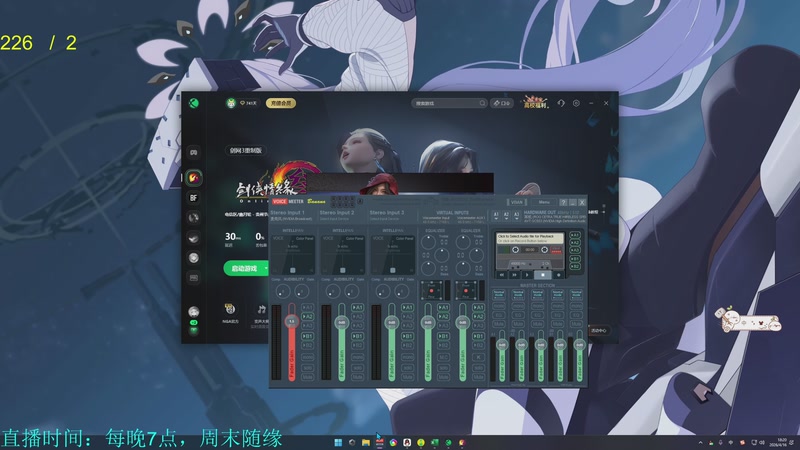Open the headset customer support icon
This screenshot has height=450, width=800.
point(561,103)
